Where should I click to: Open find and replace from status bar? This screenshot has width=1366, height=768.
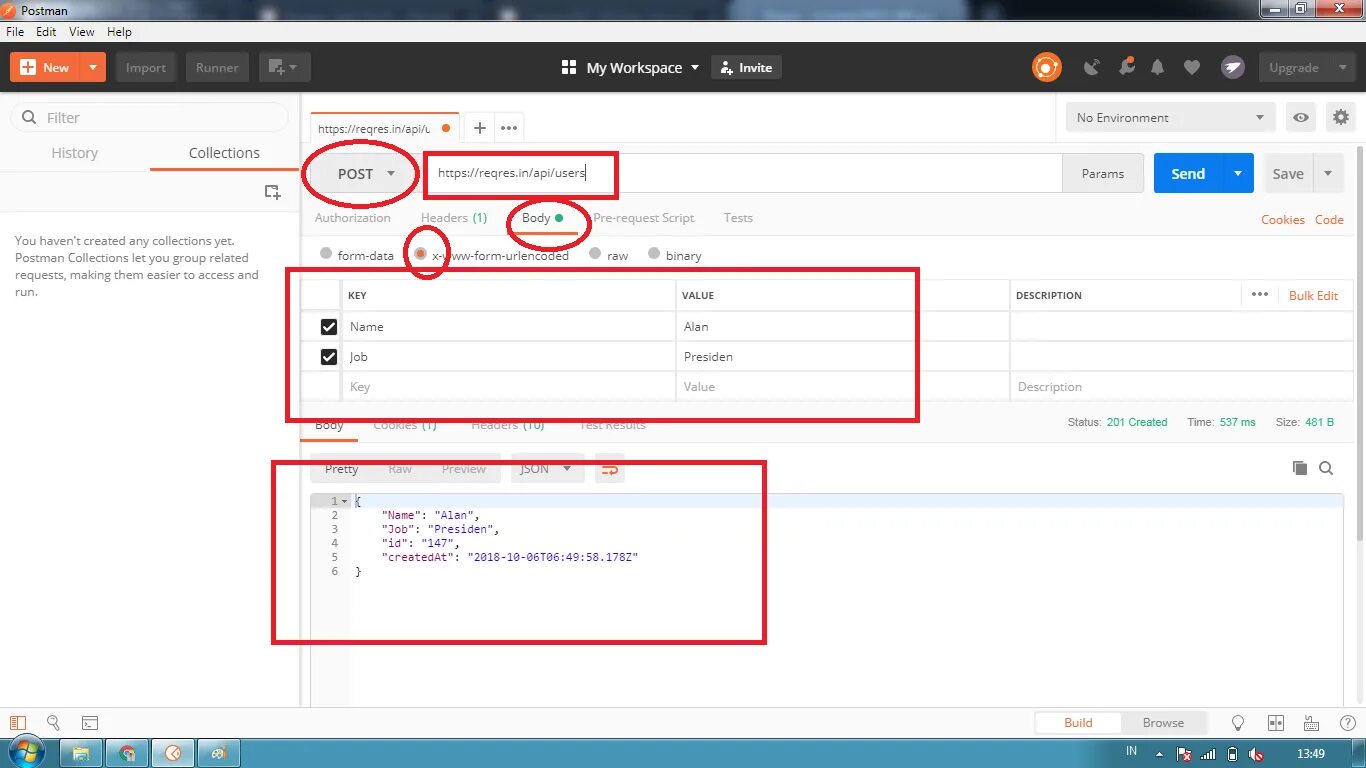[x=53, y=722]
